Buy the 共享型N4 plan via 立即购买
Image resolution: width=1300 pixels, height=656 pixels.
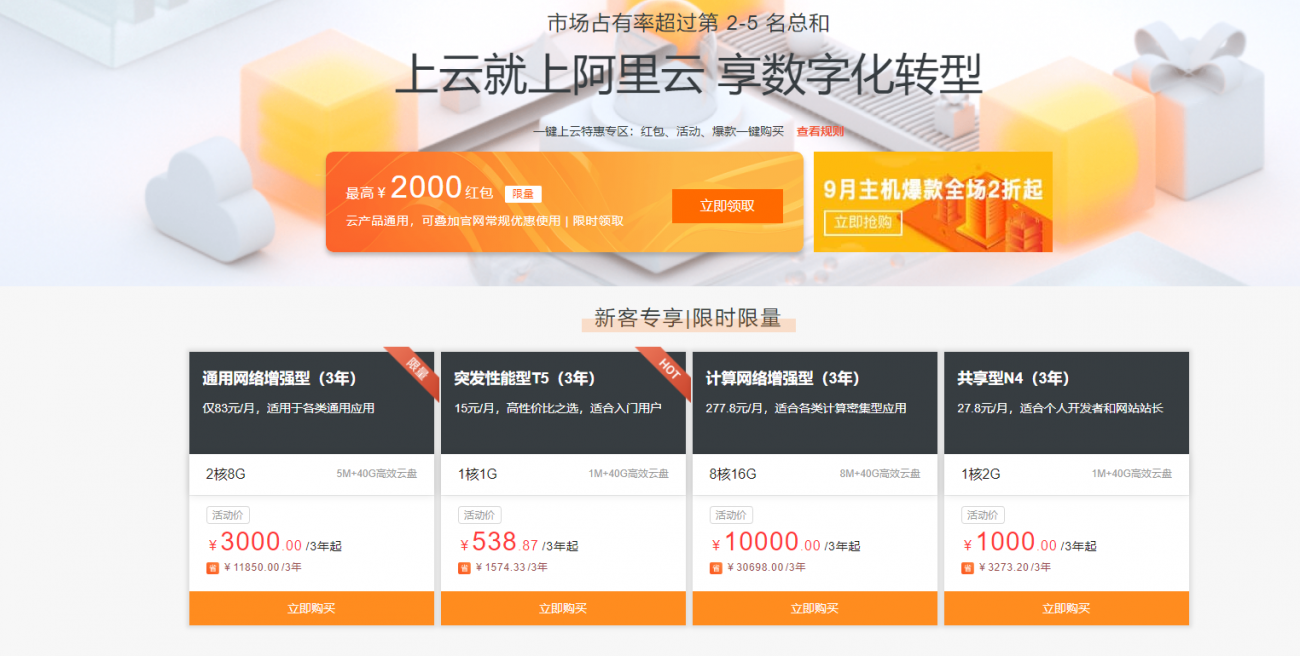pyautogui.click(x=1066, y=608)
